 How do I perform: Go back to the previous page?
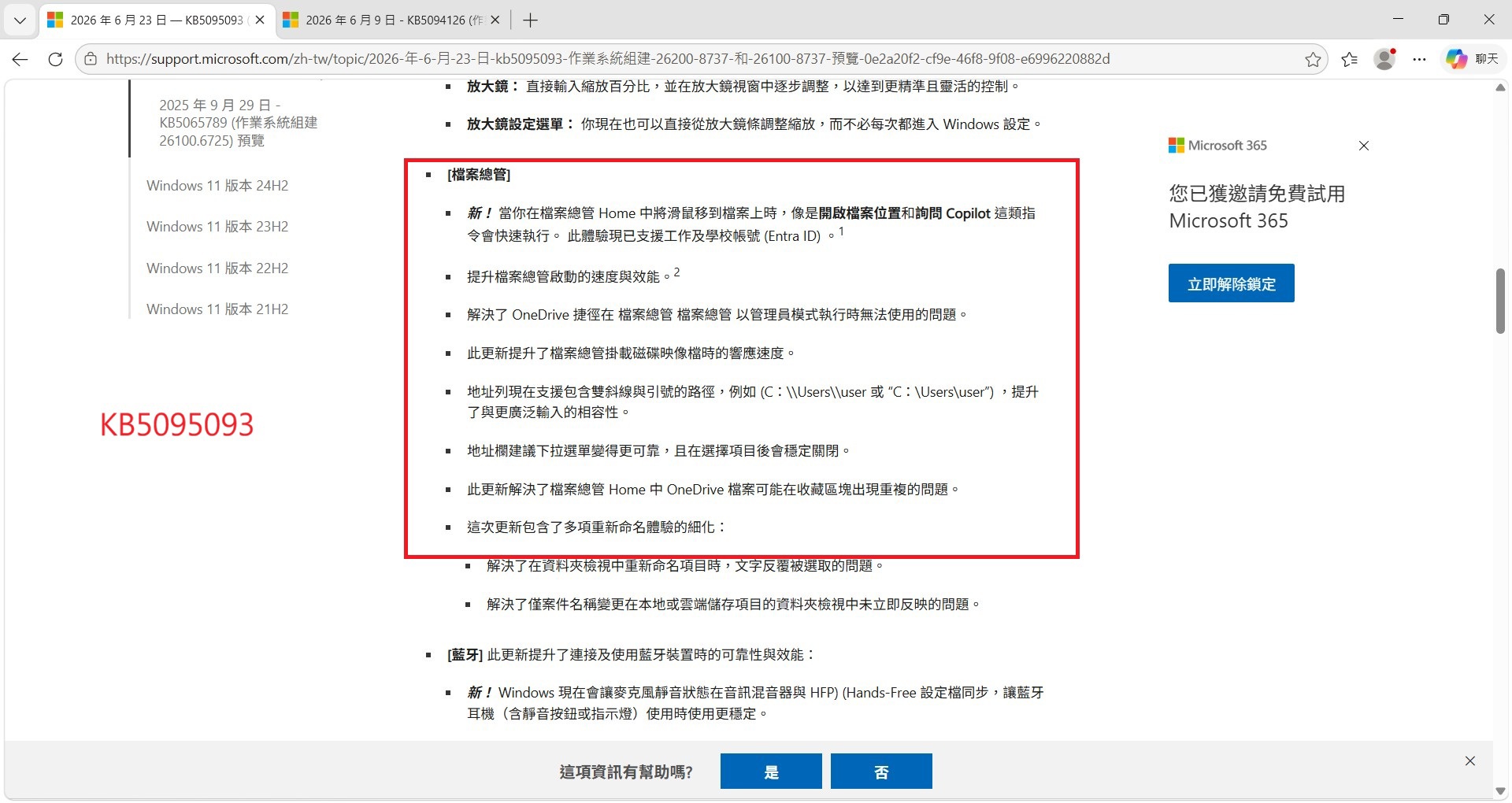tap(20, 59)
